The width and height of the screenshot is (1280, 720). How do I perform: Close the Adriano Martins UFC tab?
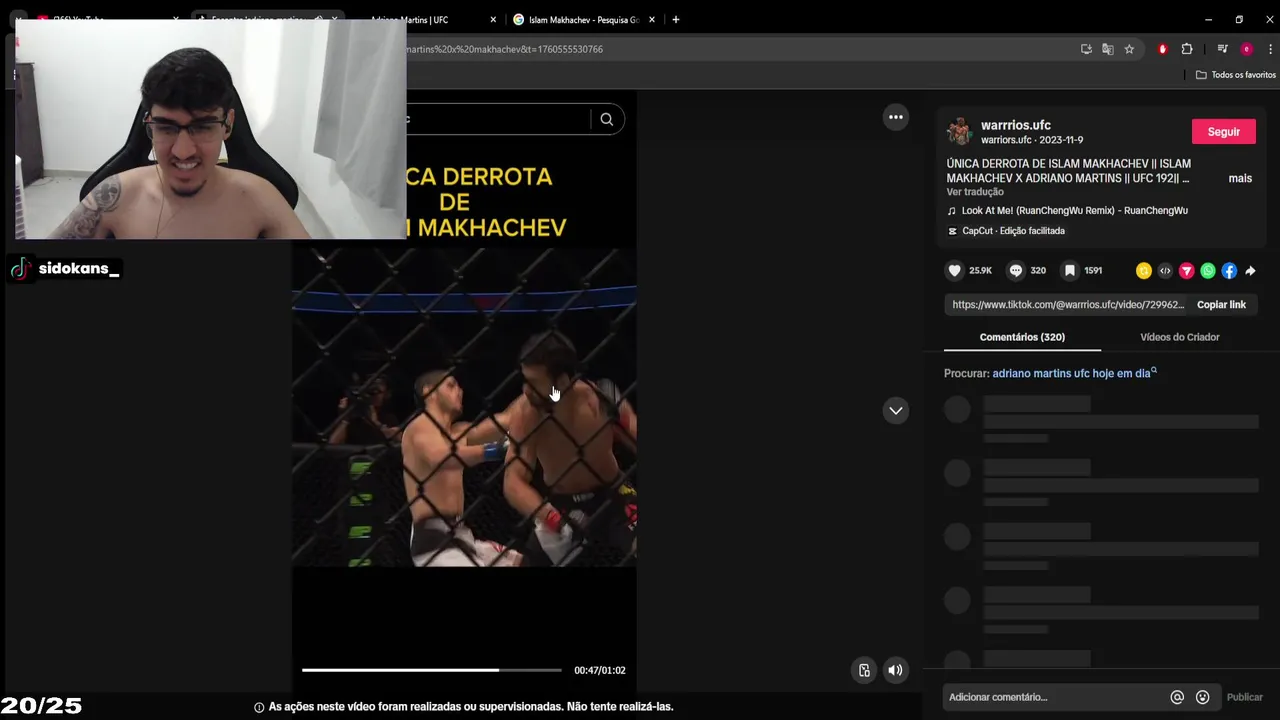tap(493, 20)
